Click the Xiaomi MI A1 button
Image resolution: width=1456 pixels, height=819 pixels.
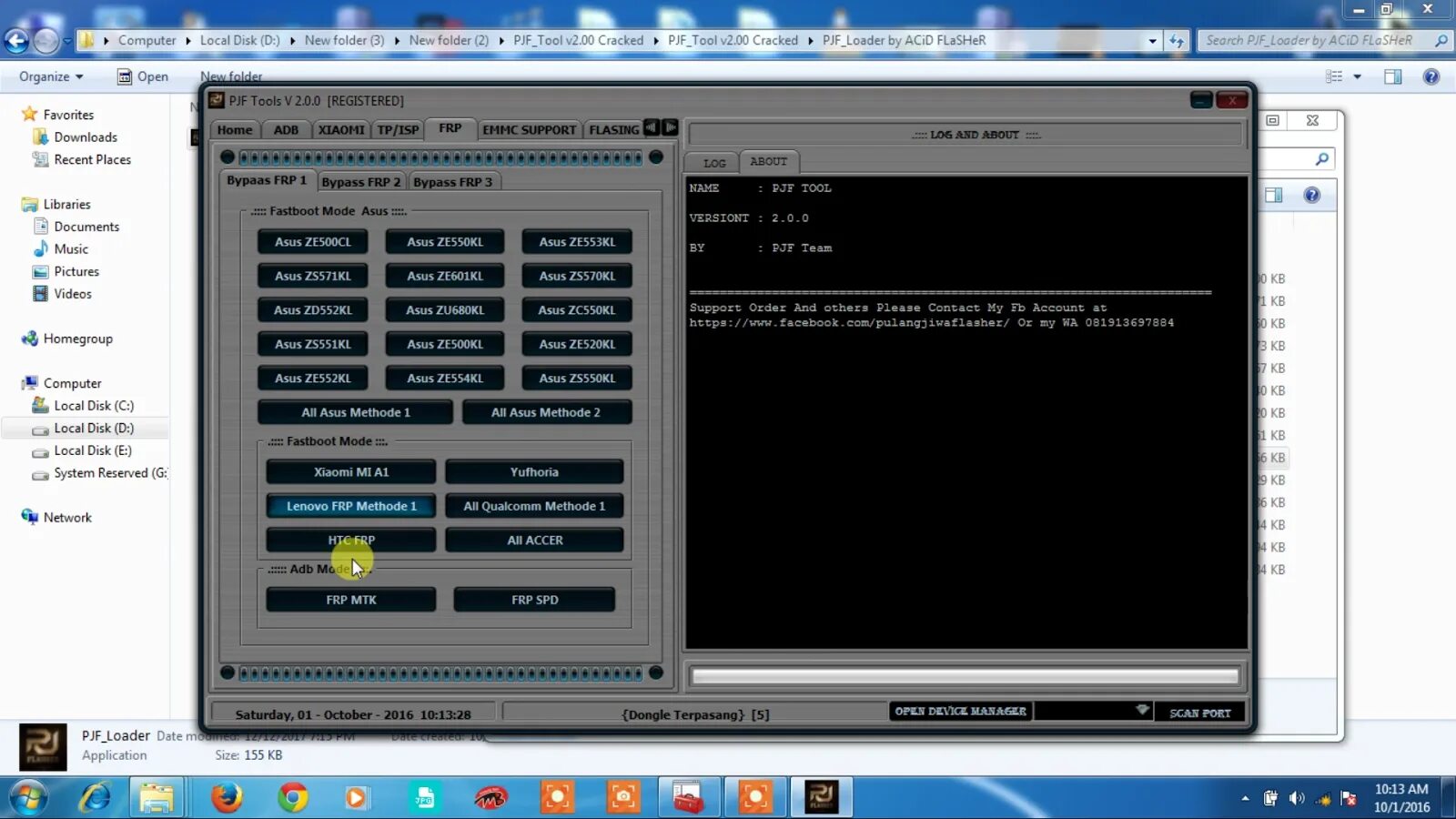tap(351, 472)
